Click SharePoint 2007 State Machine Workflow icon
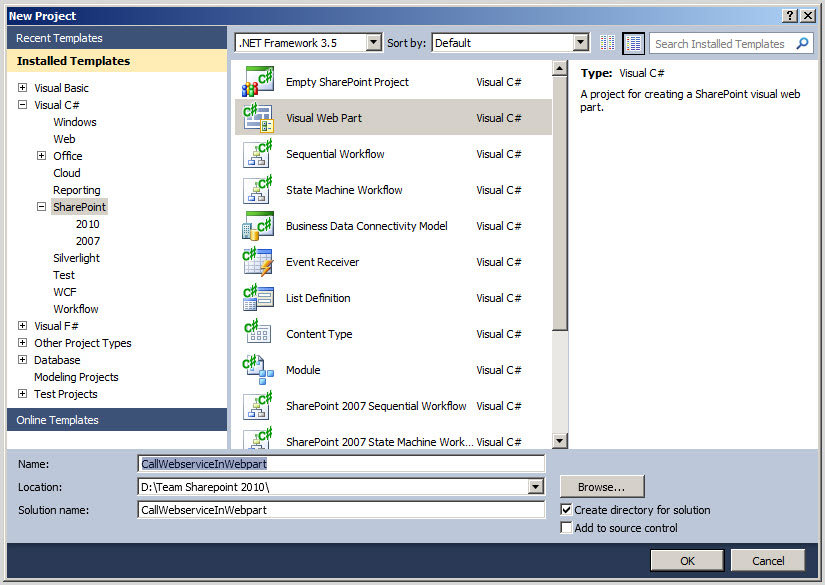This screenshot has width=825, height=585. [x=257, y=438]
